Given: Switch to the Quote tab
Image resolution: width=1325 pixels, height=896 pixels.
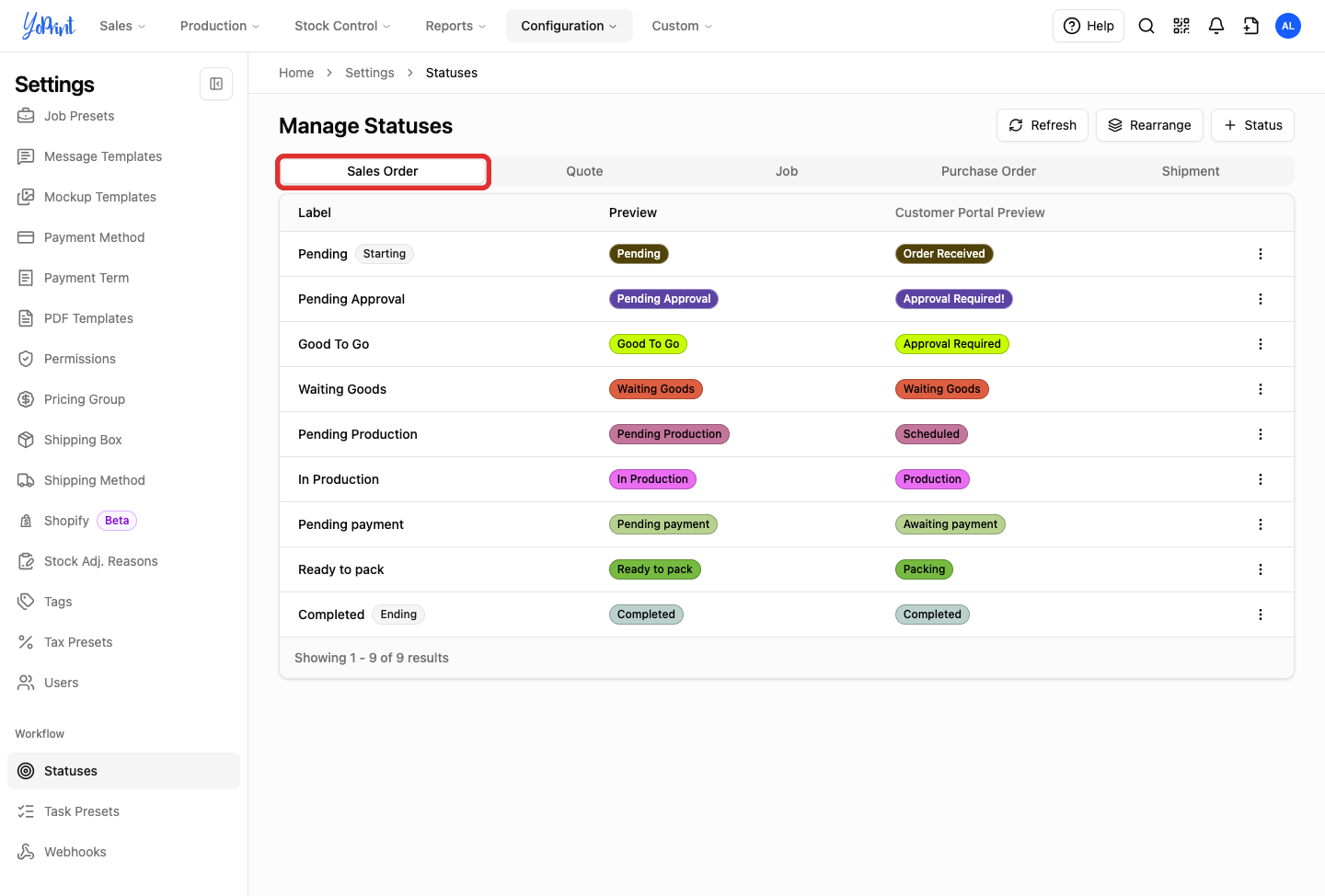Looking at the screenshot, I should [x=584, y=171].
